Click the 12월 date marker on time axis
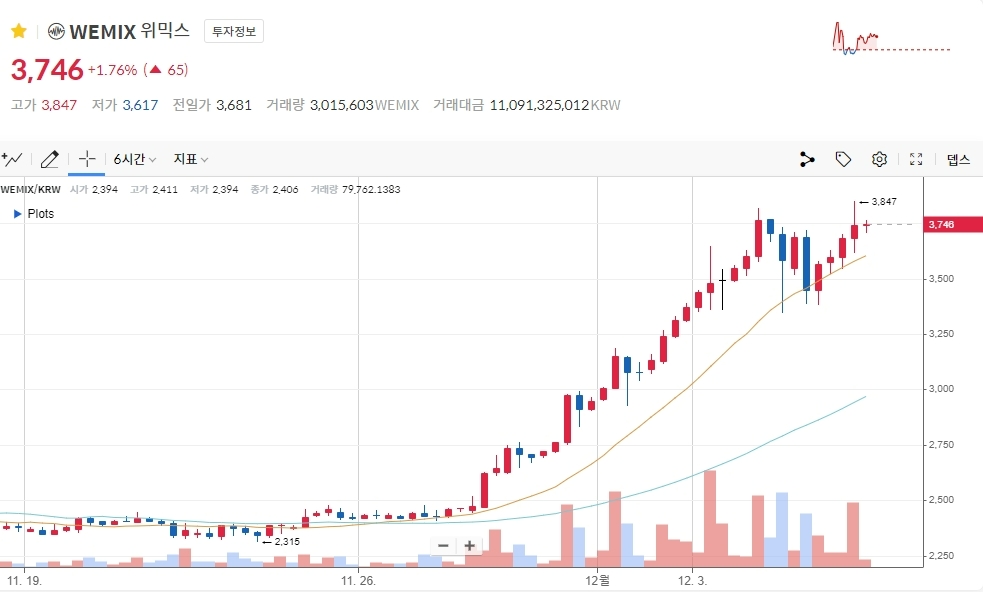This screenshot has width=983, height=592. [597, 579]
